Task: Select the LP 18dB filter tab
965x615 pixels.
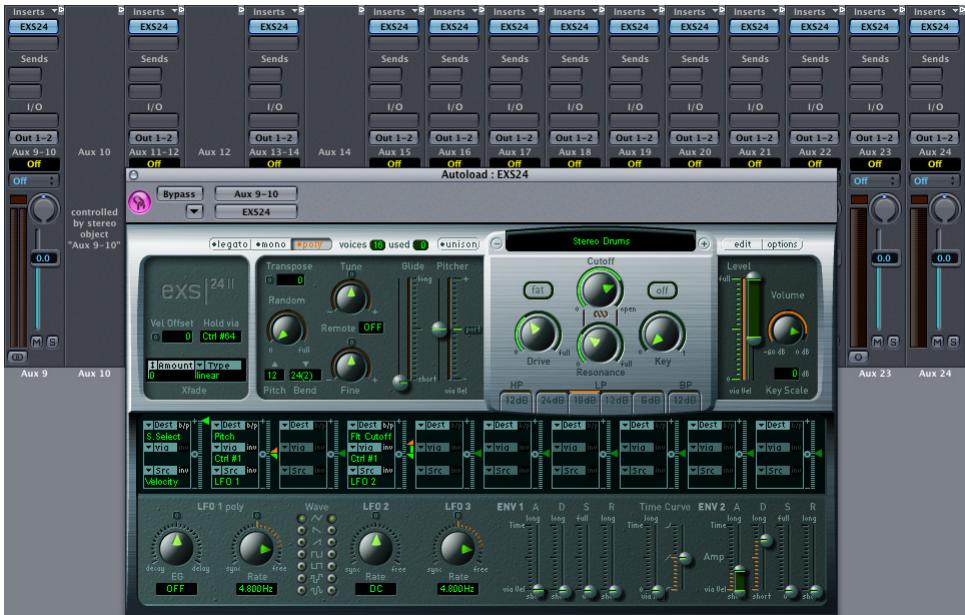Action: click(584, 400)
